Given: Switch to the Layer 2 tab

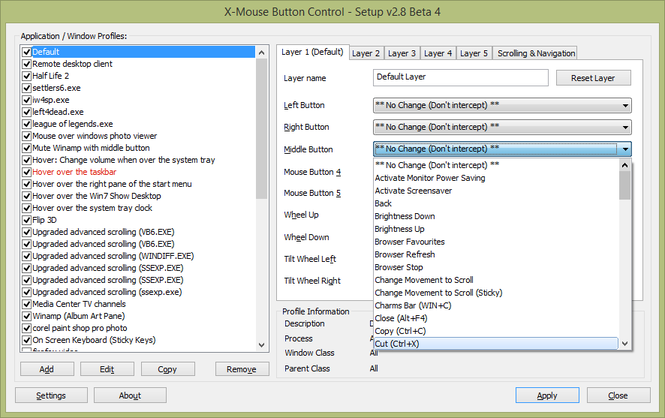Looking at the screenshot, I should [x=366, y=53].
